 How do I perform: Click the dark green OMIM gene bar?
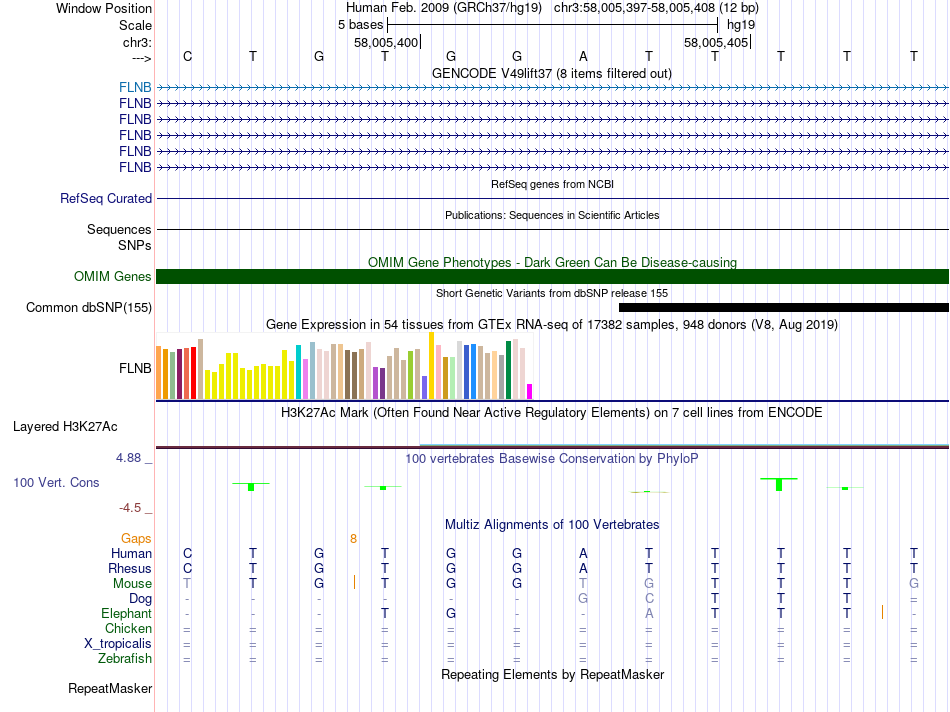552,276
